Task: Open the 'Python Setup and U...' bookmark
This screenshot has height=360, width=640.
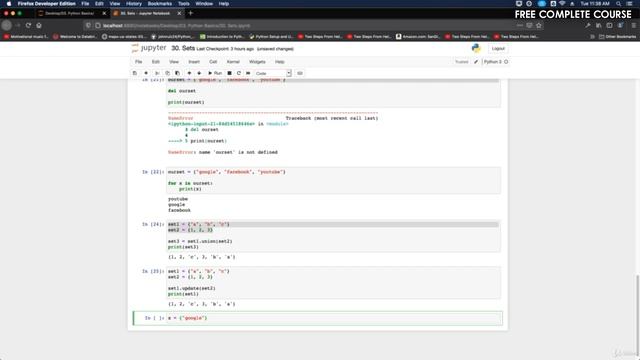Action: pos(271,37)
